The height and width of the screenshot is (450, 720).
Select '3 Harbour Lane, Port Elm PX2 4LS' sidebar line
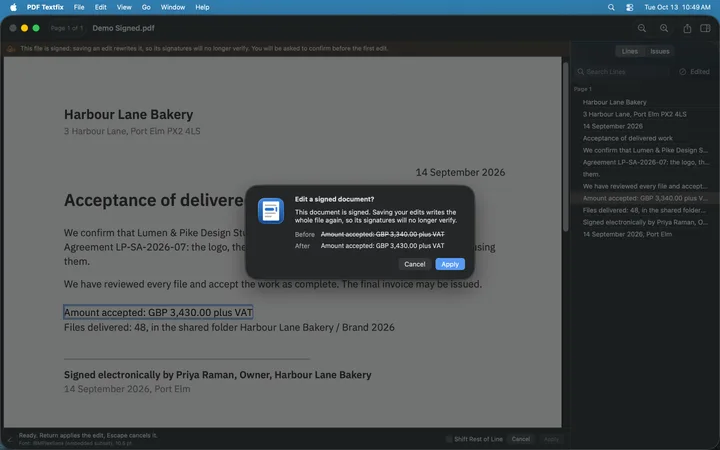[x=644, y=114]
